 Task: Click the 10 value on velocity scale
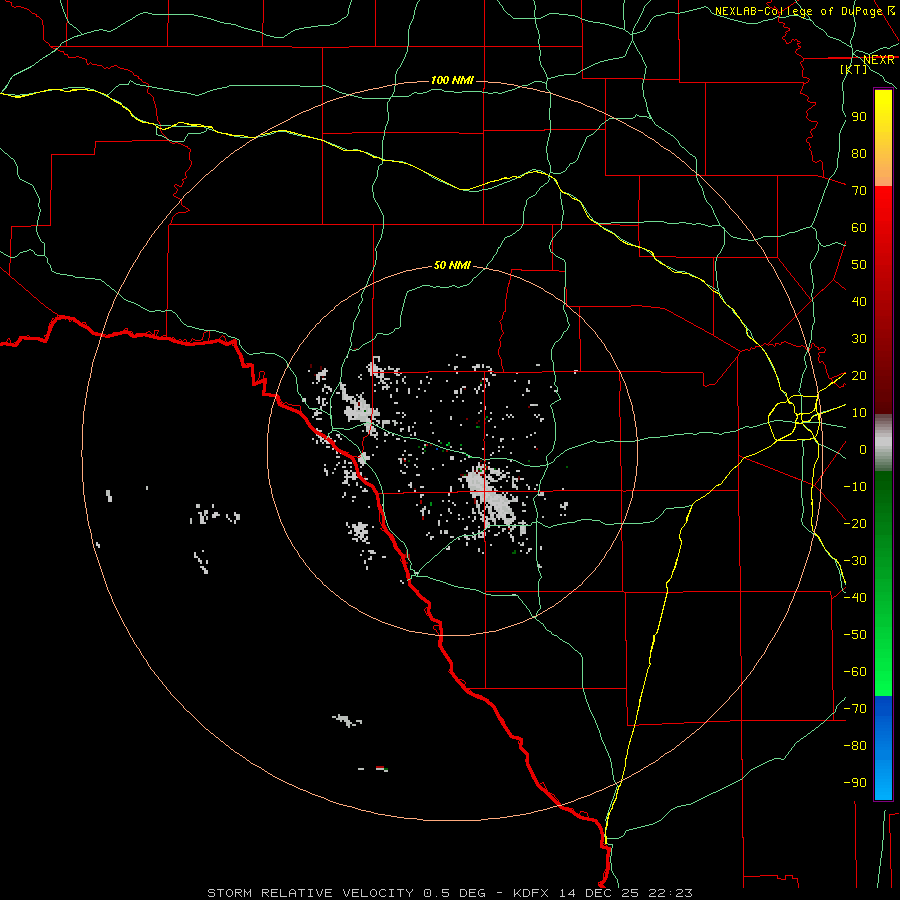[x=859, y=413]
